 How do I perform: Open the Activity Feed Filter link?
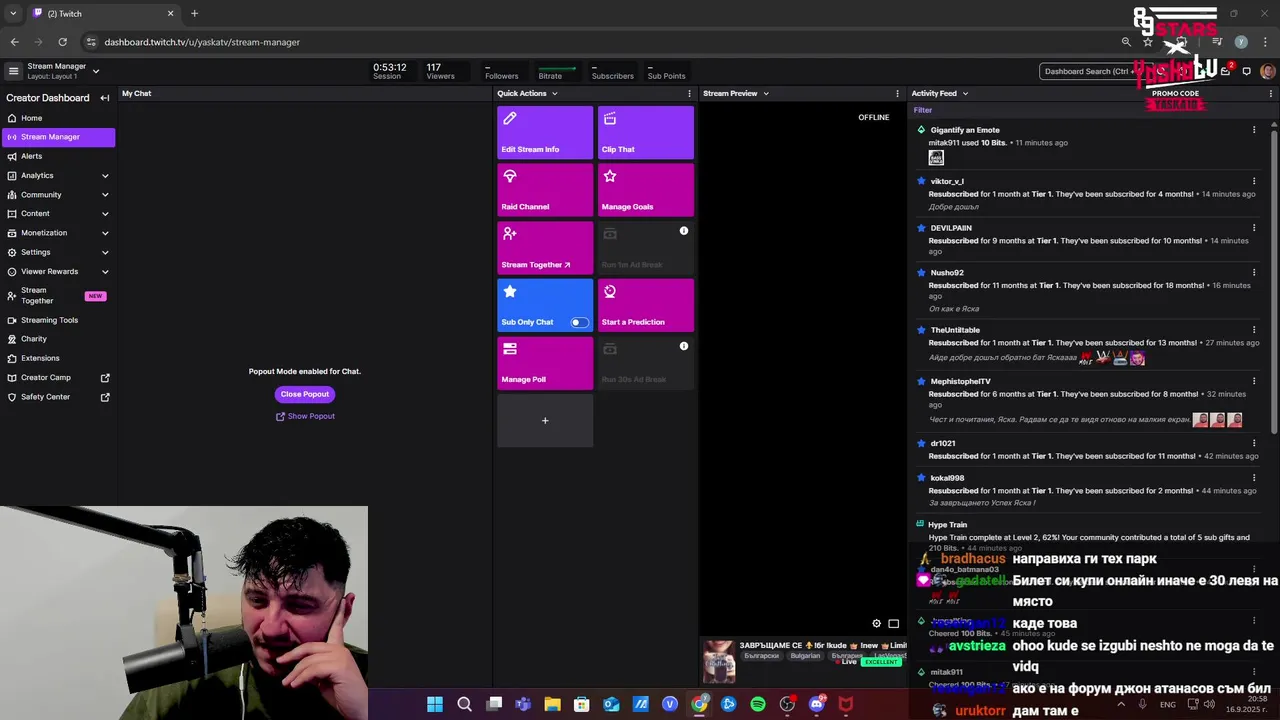[923, 110]
